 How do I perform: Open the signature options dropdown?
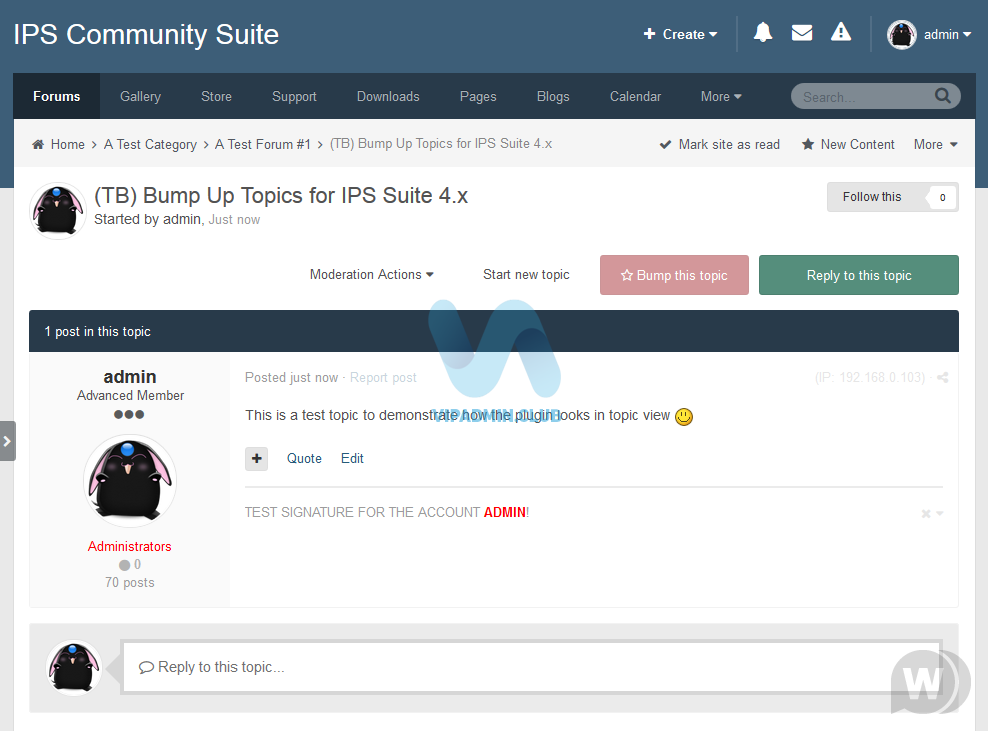pos(933,514)
